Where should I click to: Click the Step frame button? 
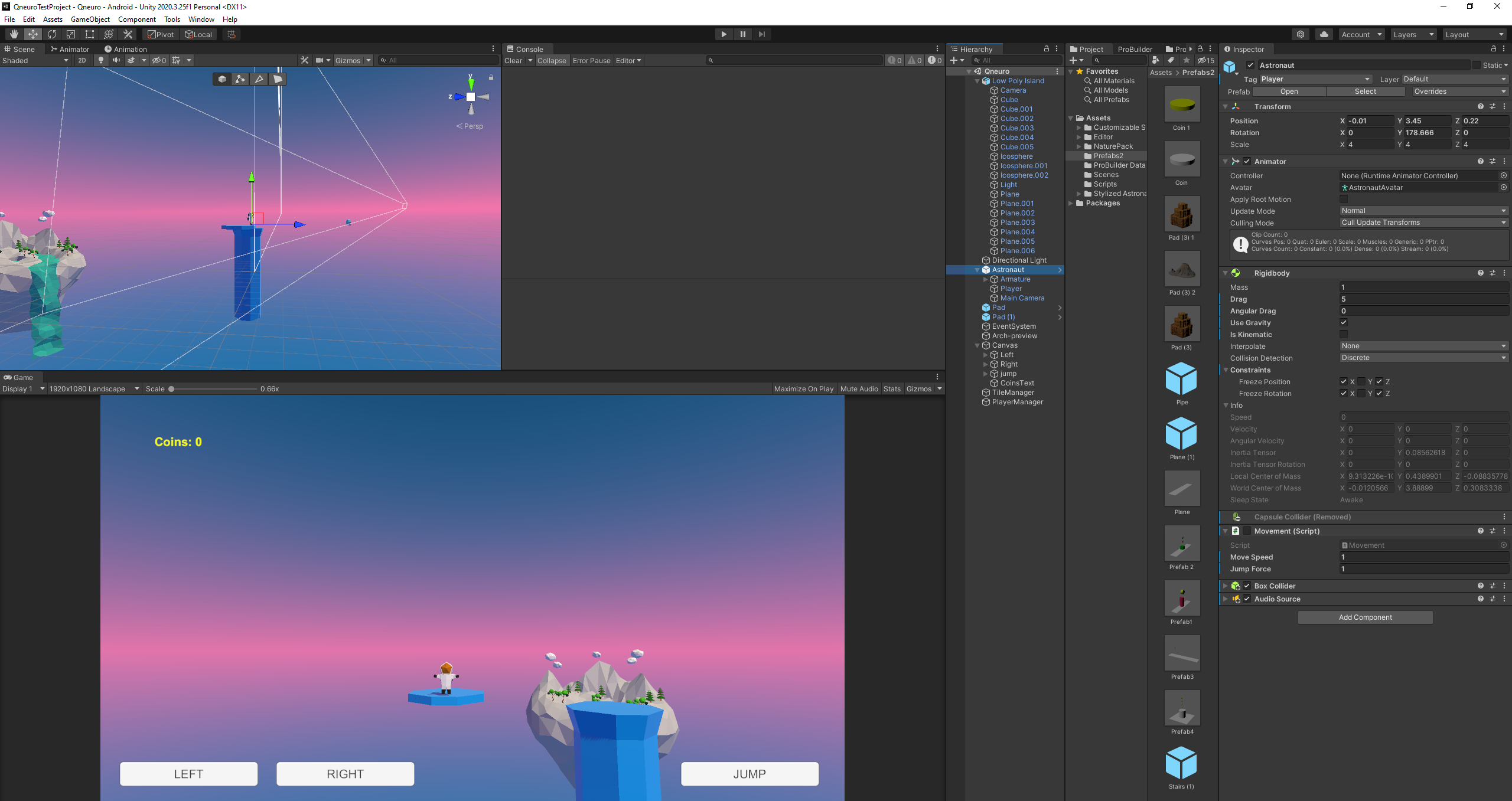coord(762,34)
